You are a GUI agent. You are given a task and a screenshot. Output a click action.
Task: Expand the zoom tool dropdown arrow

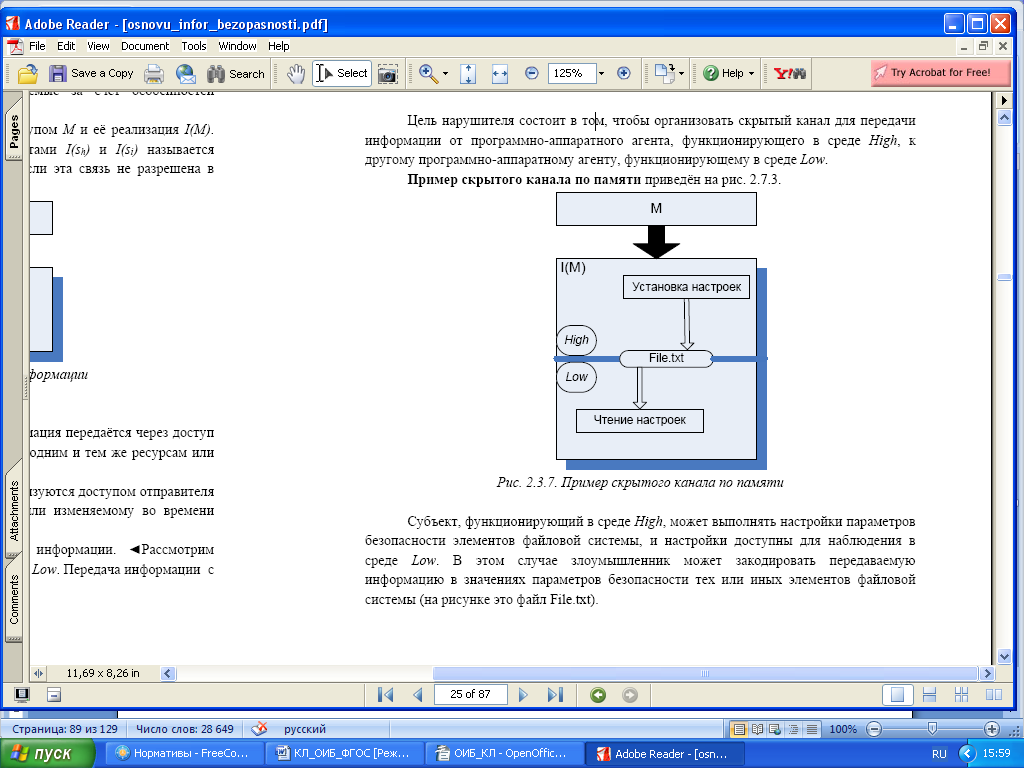pyautogui.click(x=445, y=74)
